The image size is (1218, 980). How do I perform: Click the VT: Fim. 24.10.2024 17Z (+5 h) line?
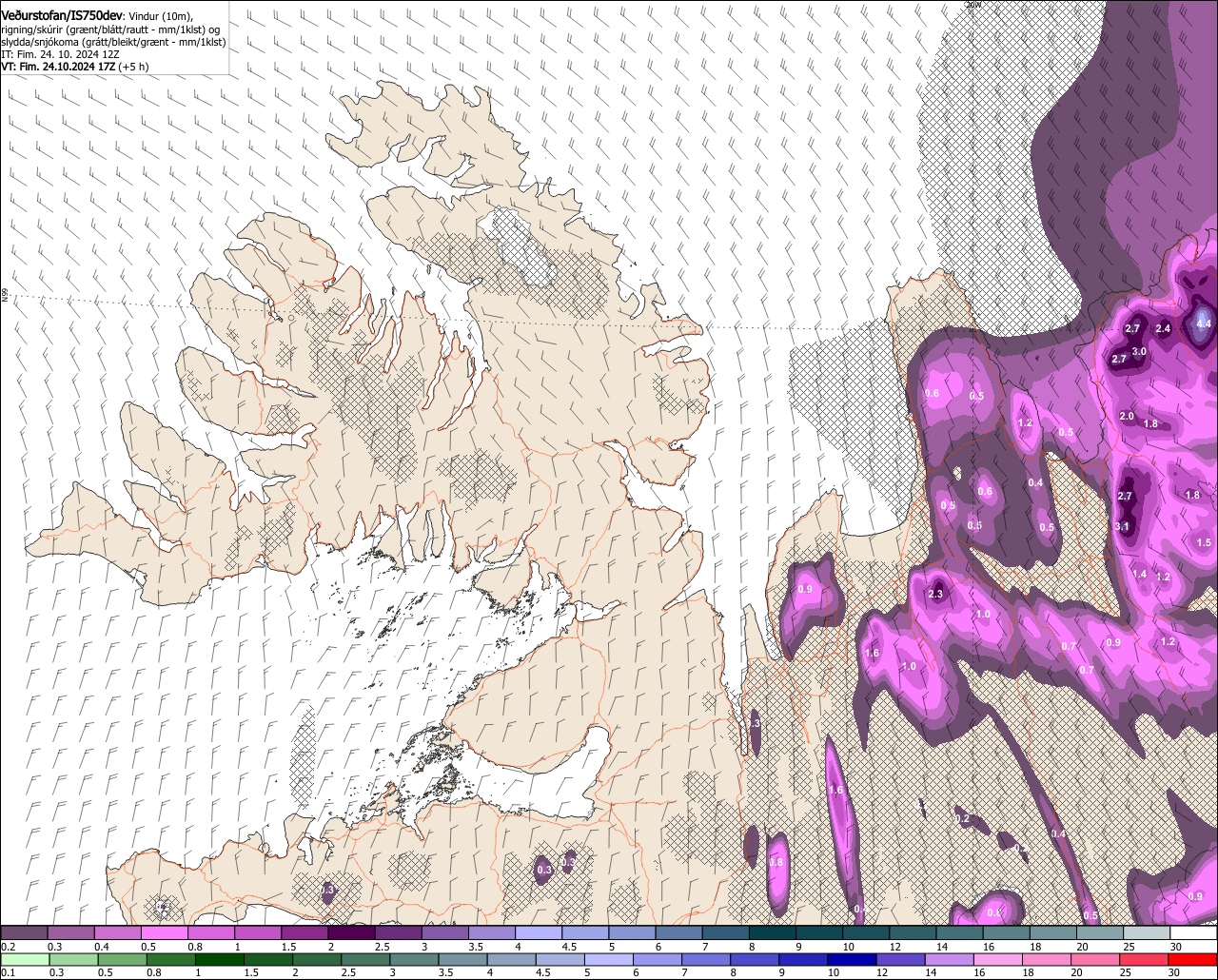pos(75,68)
